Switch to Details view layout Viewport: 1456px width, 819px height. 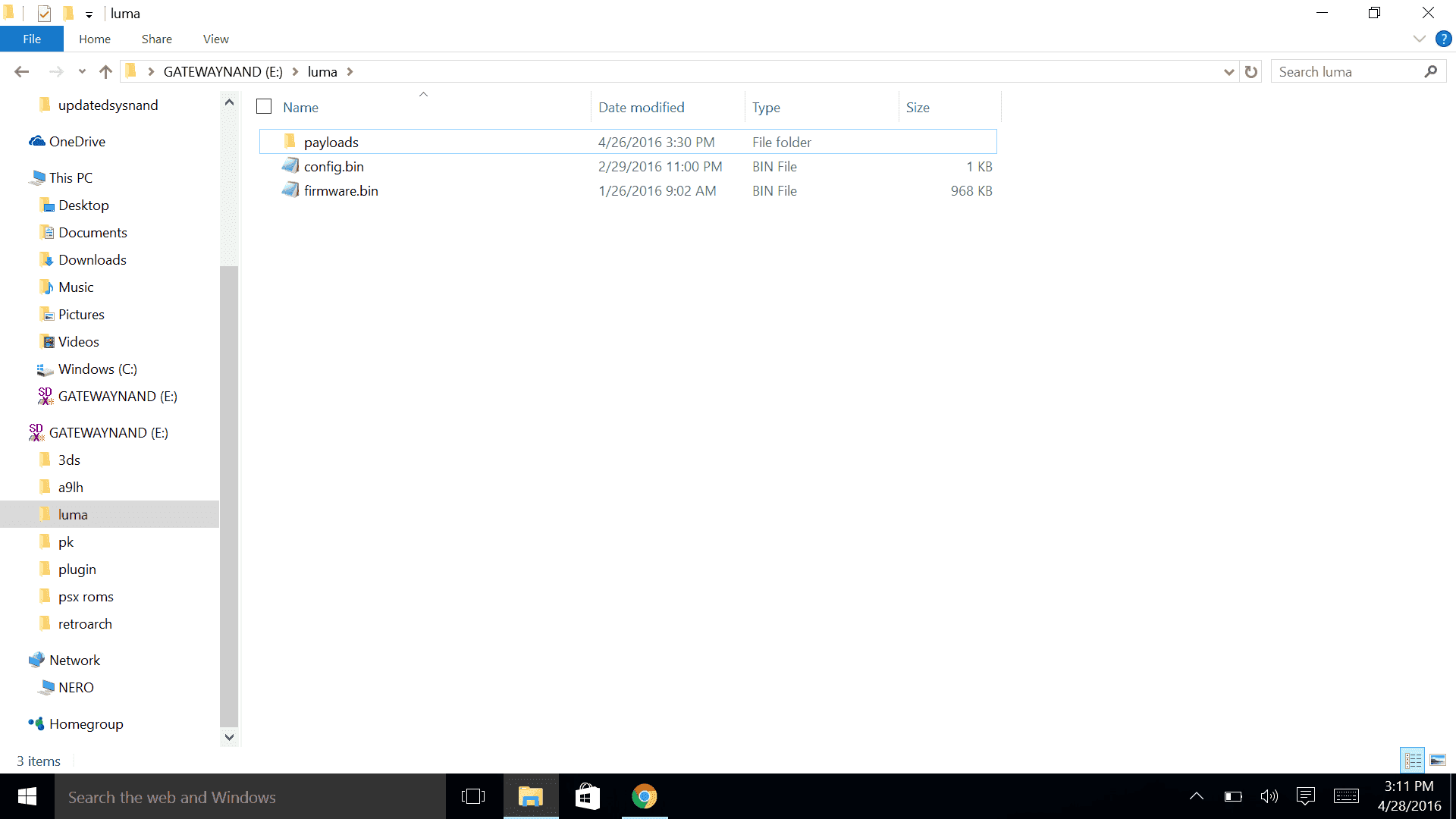pos(1413,760)
